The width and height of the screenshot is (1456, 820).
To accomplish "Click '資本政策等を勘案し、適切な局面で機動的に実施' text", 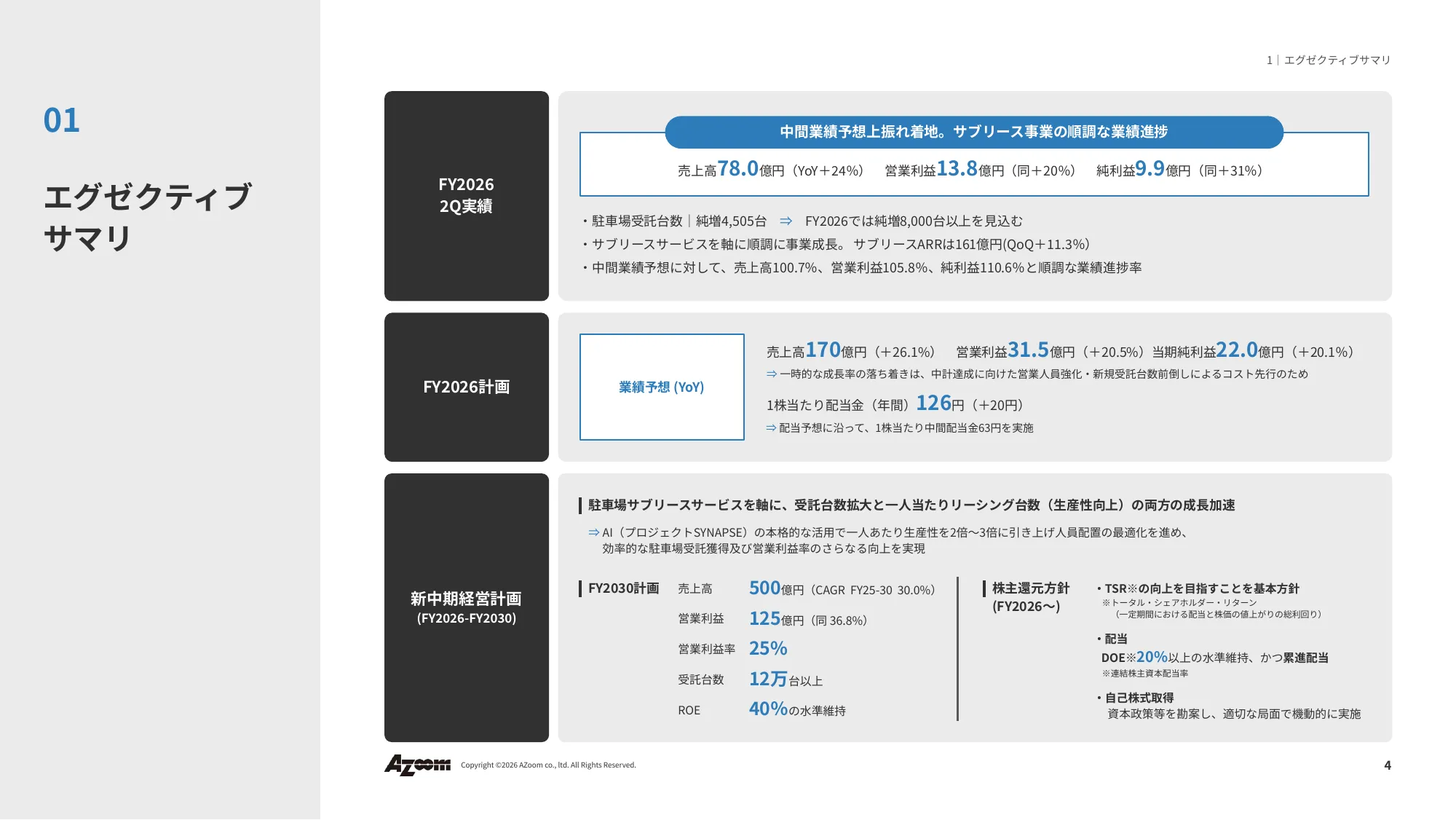I will (1234, 714).
